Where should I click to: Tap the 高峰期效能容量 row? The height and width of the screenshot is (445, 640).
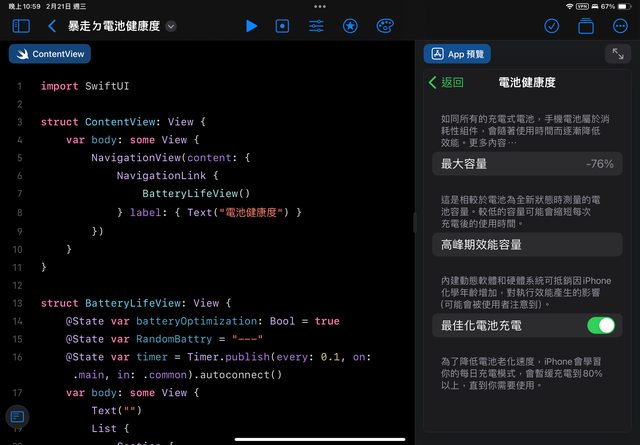527,244
